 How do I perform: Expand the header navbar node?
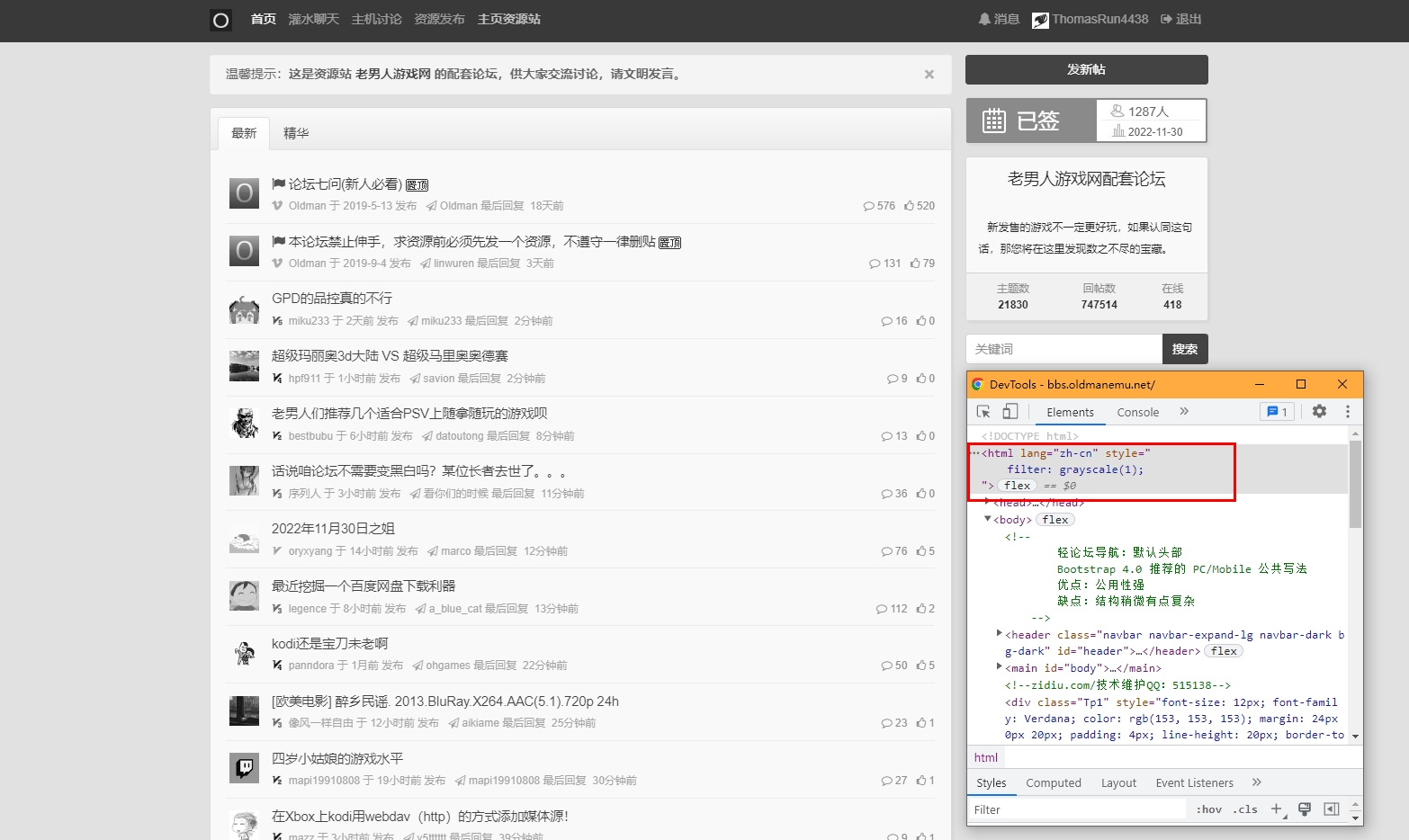(x=1000, y=634)
